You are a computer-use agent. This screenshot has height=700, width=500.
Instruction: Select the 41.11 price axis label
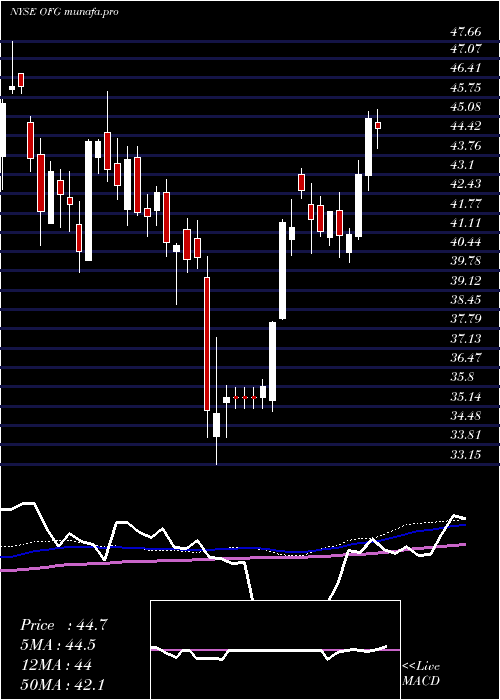(x=466, y=223)
